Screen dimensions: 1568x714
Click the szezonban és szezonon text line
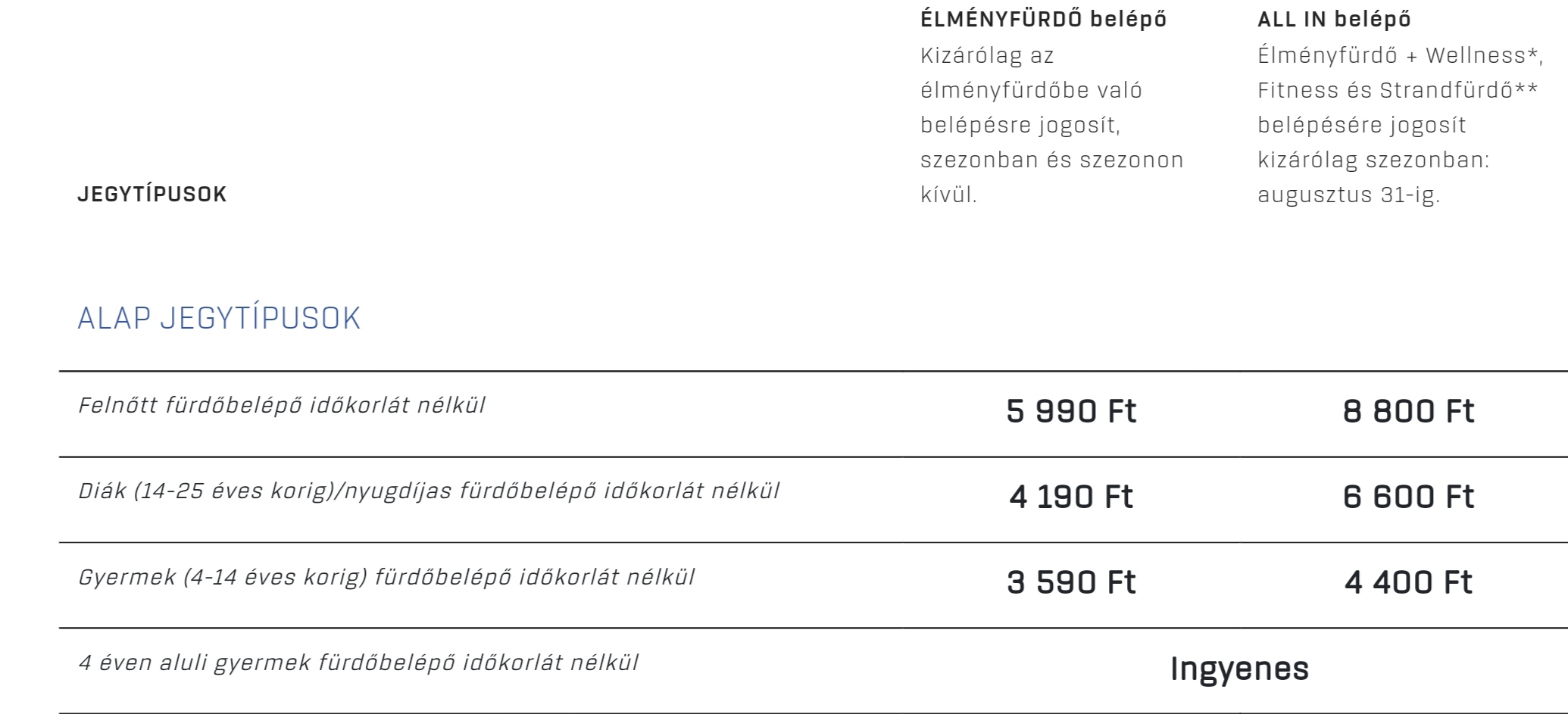(x=1052, y=160)
